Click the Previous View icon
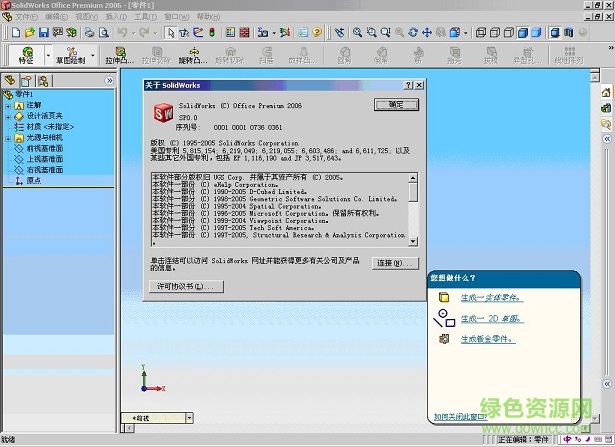 click(339, 33)
